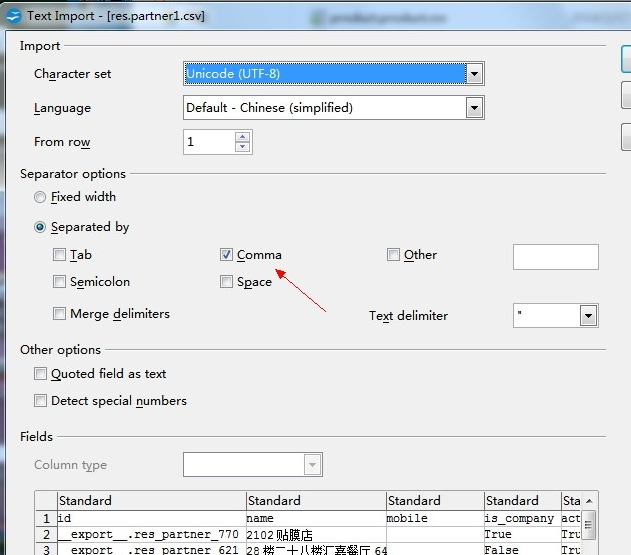Enable Merge delimiters option
The image size is (631, 555).
coord(60,315)
